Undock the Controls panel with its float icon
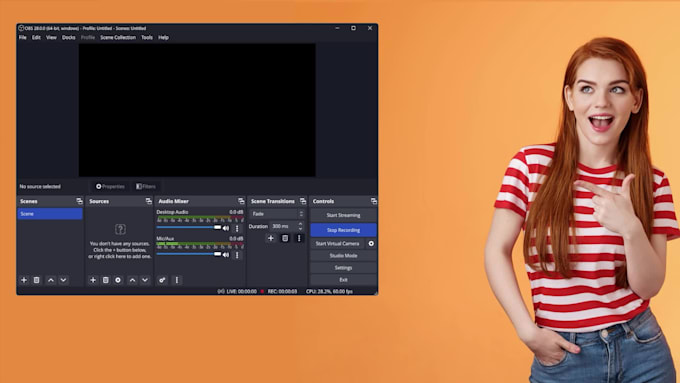The image size is (680, 383). (x=373, y=201)
